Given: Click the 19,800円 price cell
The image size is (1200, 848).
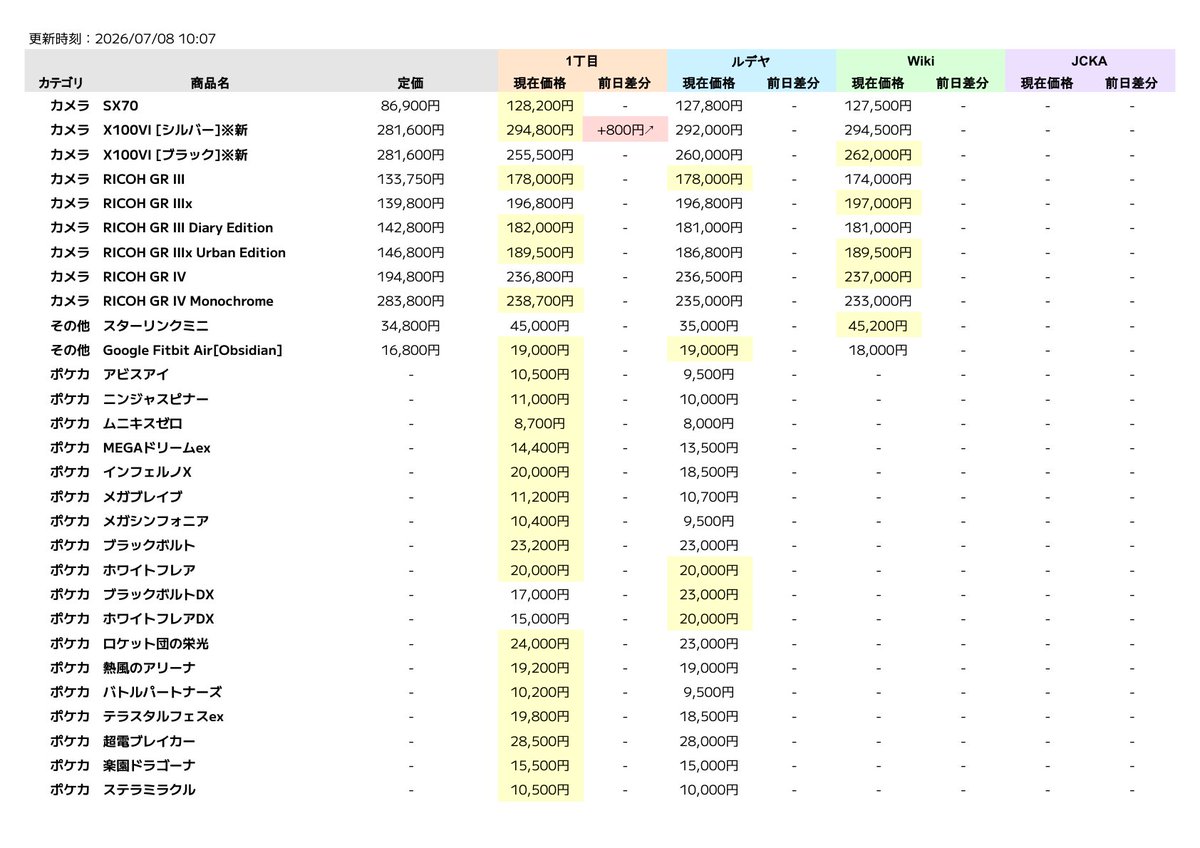Looking at the screenshot, I should coord(541,718).
